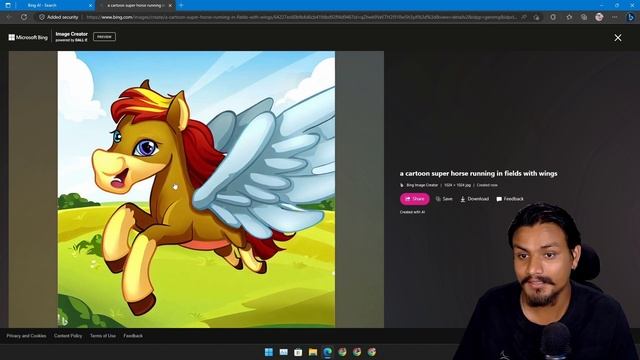Click the pink Share button
Image resolution: width=640 pixels, height=360 pixels.
(x=414, y=199)
